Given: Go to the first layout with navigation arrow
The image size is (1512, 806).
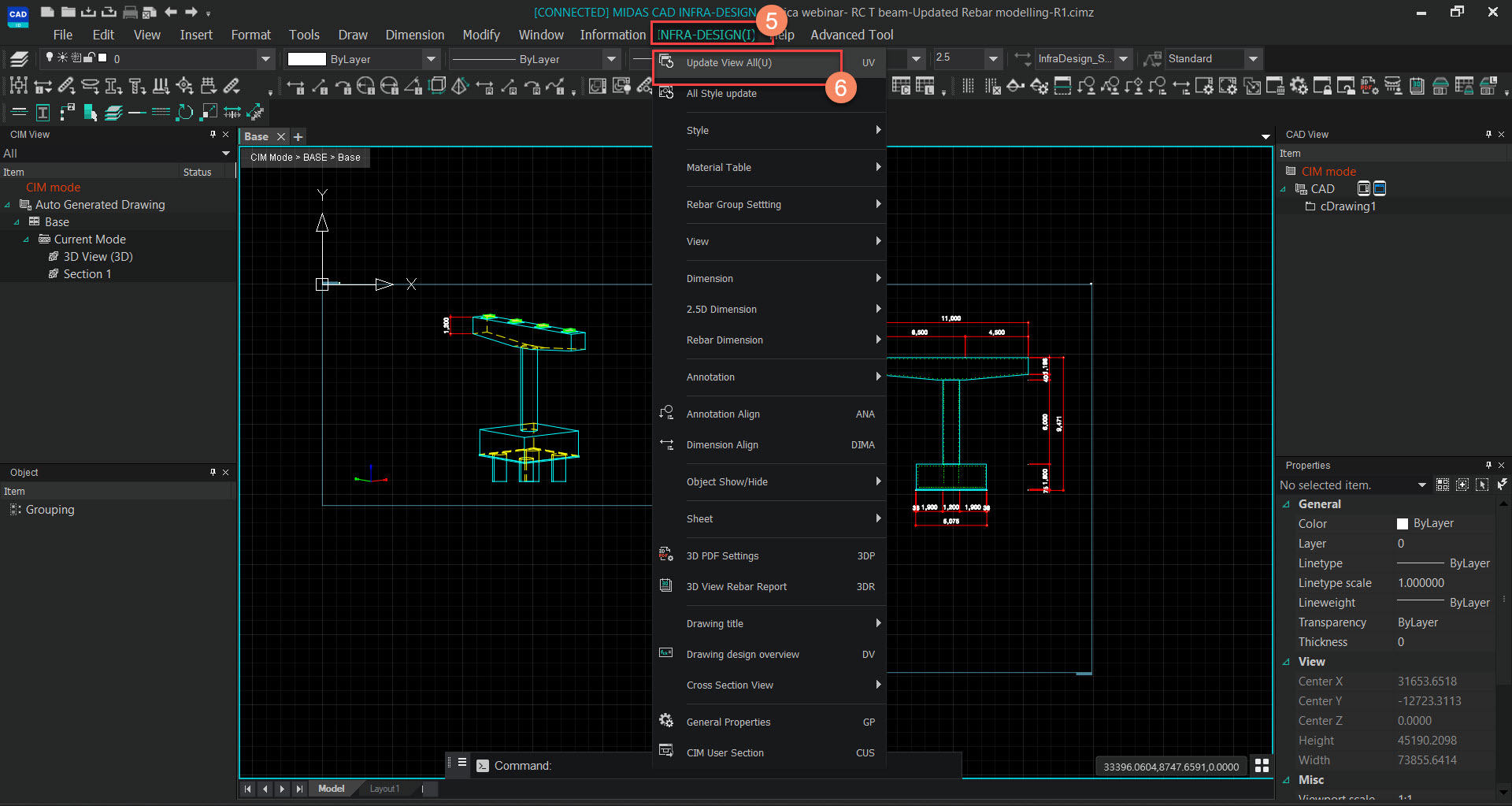Looking at the screenshot, I should point(248,789).
